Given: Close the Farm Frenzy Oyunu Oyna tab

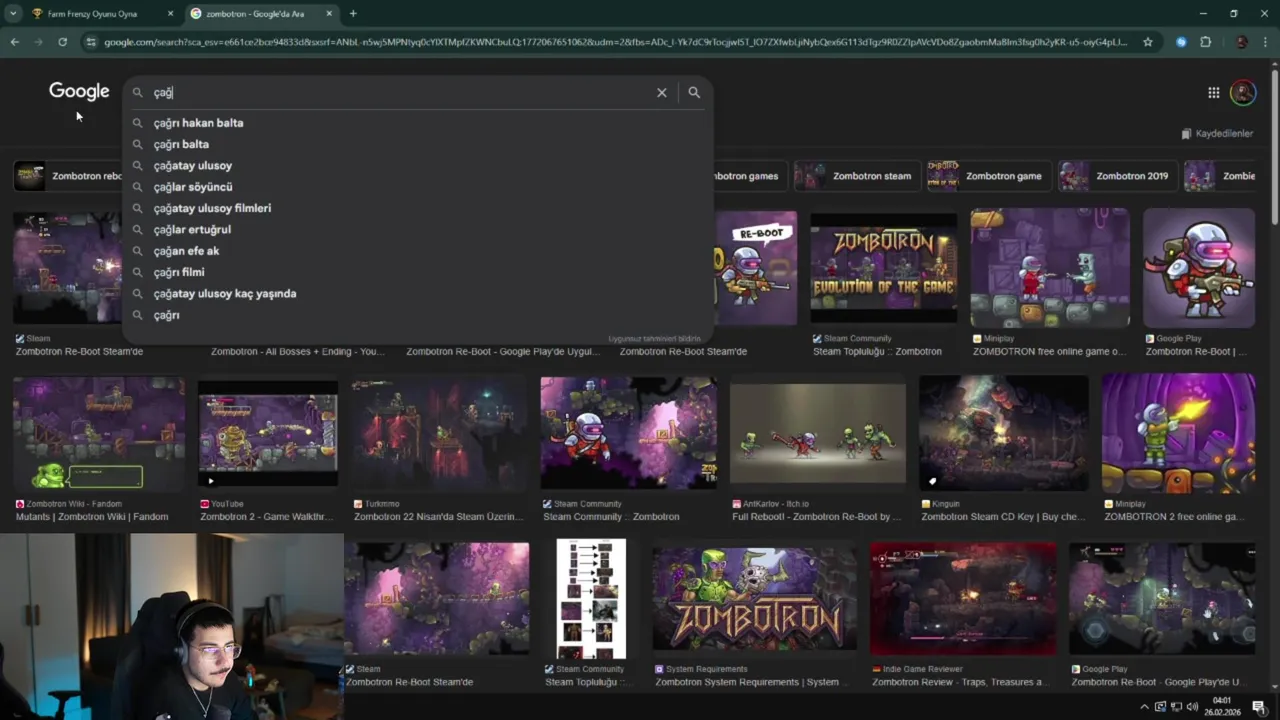Looking at the screenshot, I should tap(170, 14).
